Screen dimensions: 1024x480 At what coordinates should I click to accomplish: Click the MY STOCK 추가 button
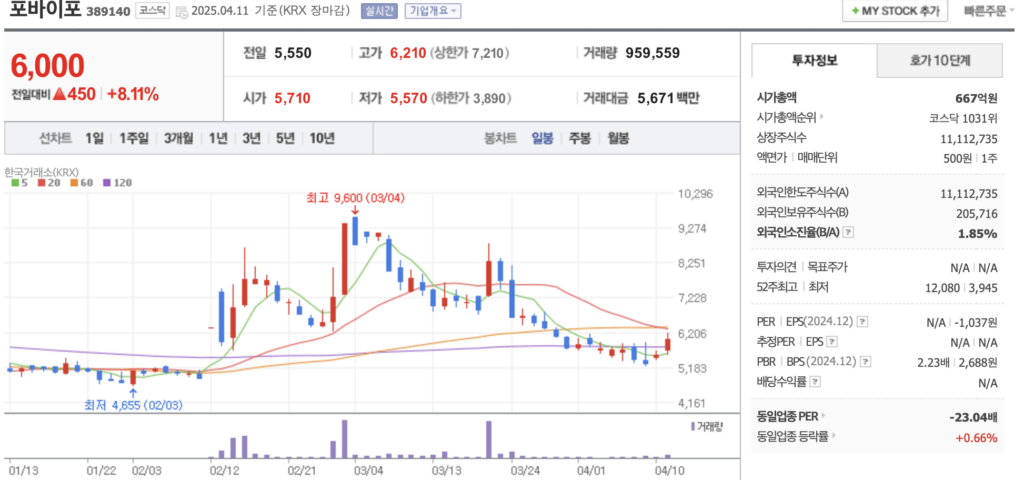[x=895, y=11]
